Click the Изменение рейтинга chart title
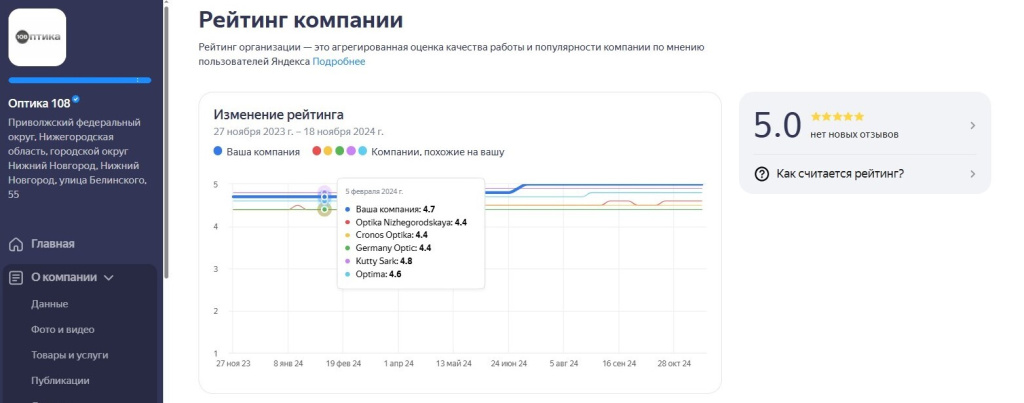Image resolution: width=1024 pixels, height=403 pixels. pos(279,114)
